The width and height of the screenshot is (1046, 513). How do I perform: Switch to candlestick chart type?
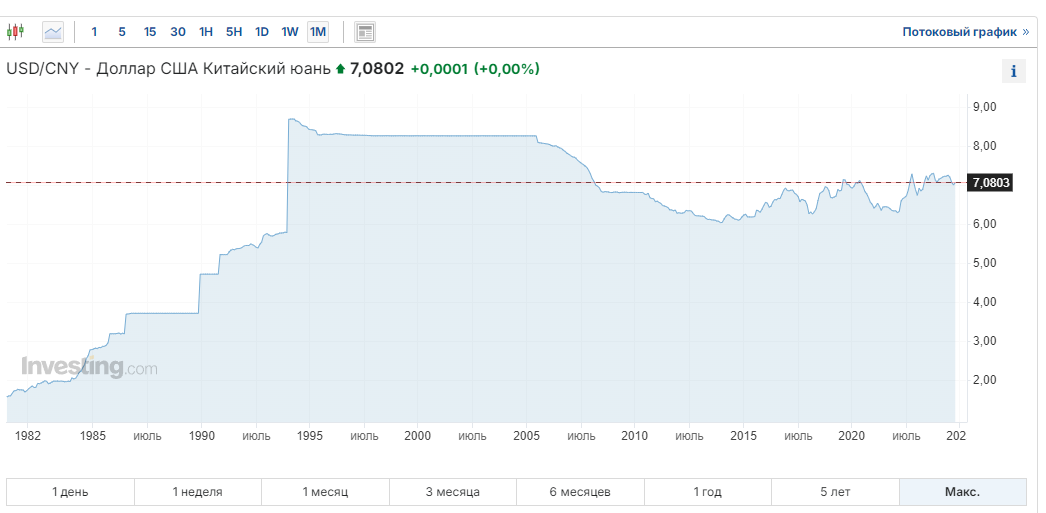pos(15,32)
